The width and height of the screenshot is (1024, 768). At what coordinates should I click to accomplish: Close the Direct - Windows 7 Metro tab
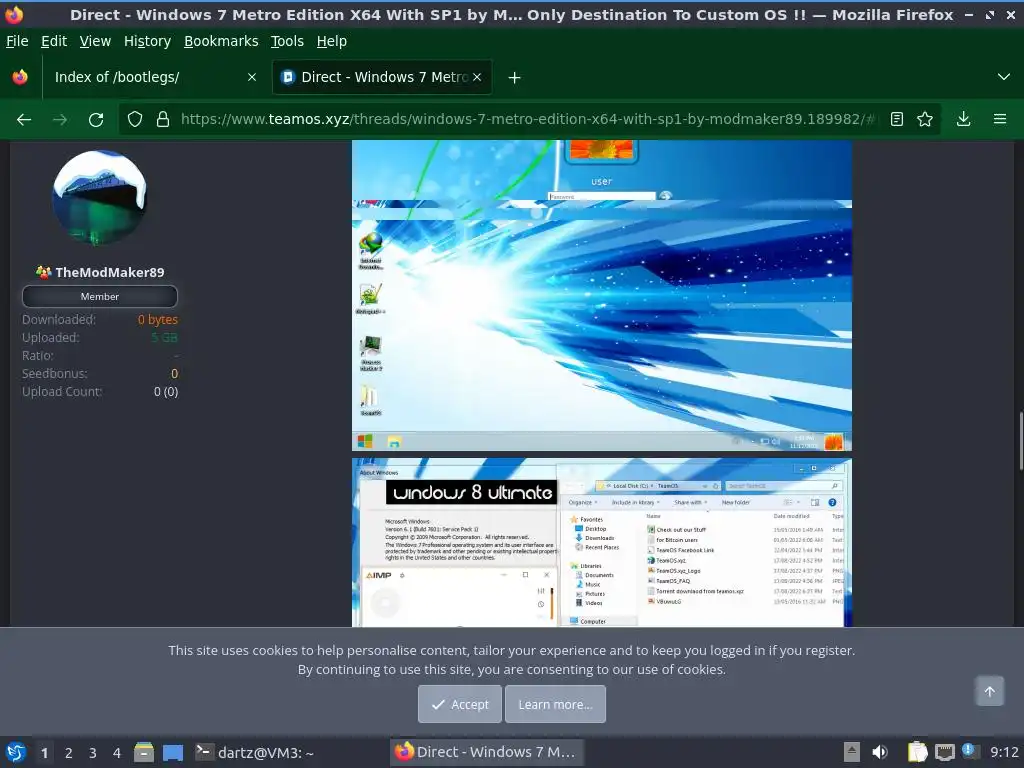[x=477, y=77]
